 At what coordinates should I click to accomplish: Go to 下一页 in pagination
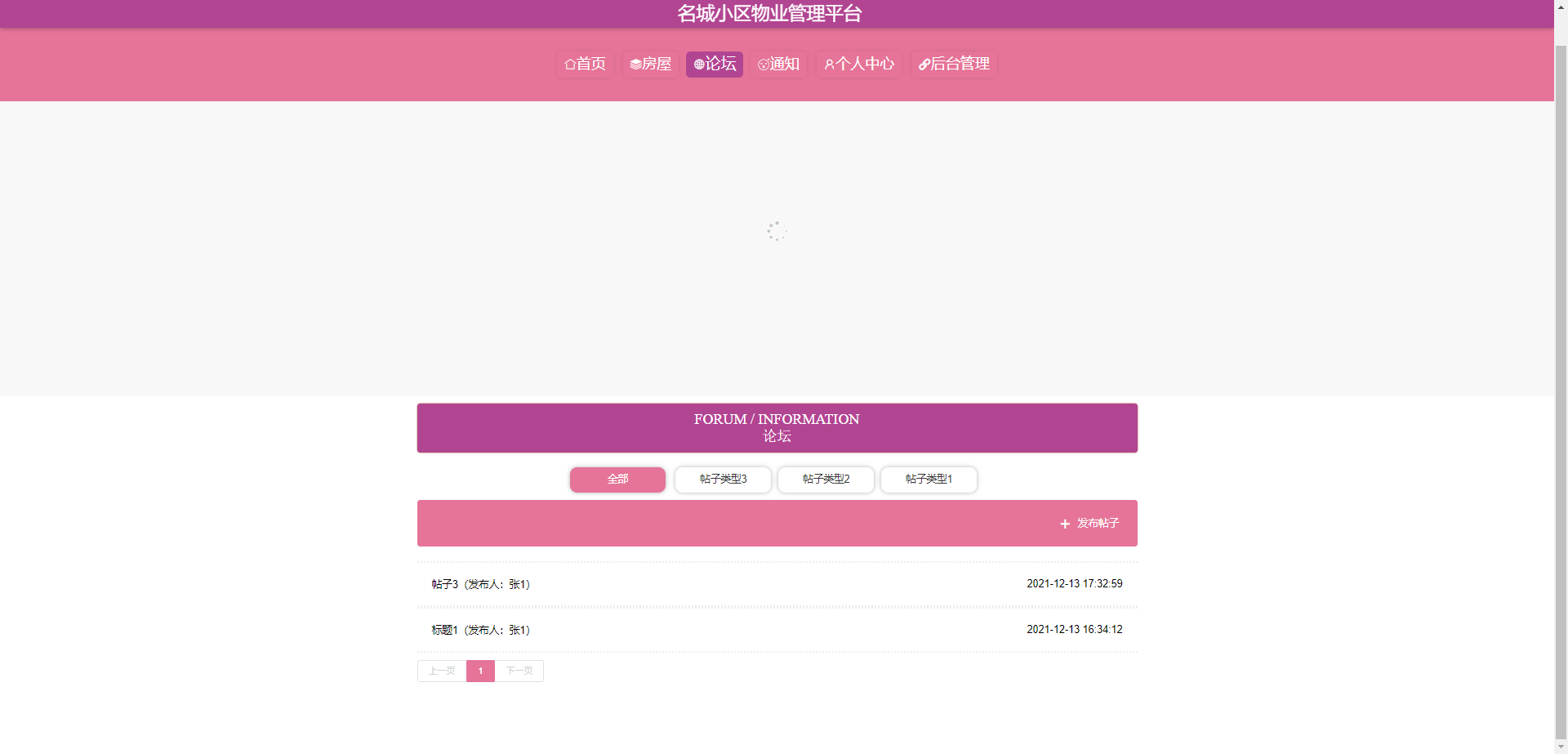[519, 671]
